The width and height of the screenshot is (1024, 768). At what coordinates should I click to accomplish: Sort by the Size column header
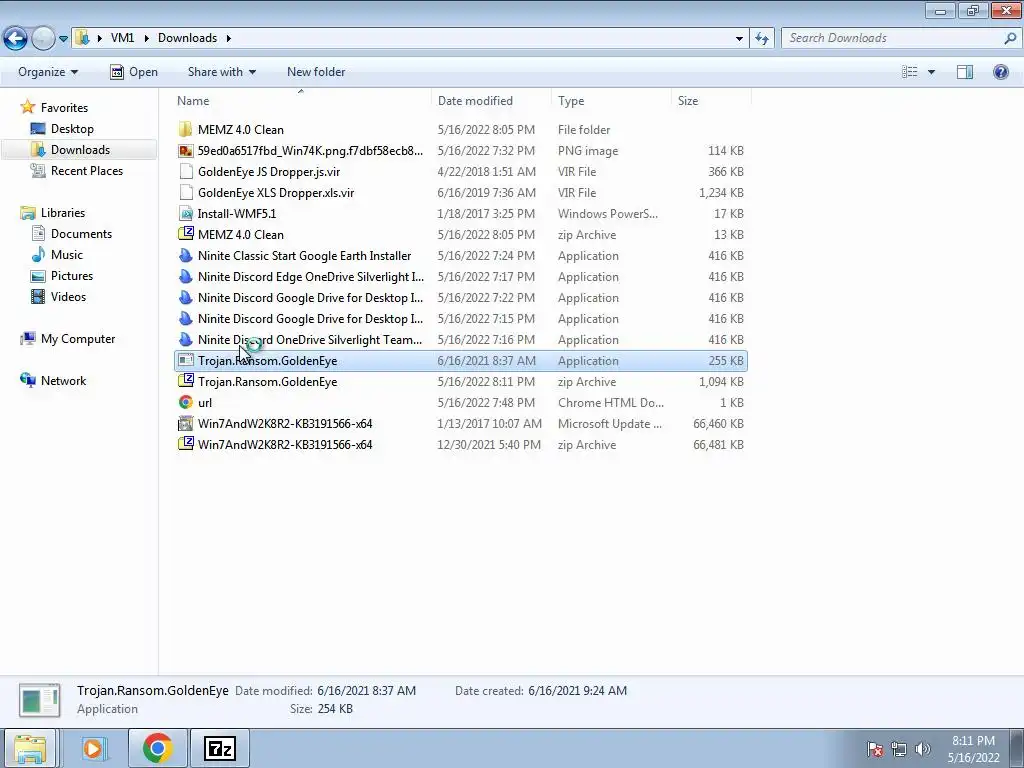tap(688, 101)
